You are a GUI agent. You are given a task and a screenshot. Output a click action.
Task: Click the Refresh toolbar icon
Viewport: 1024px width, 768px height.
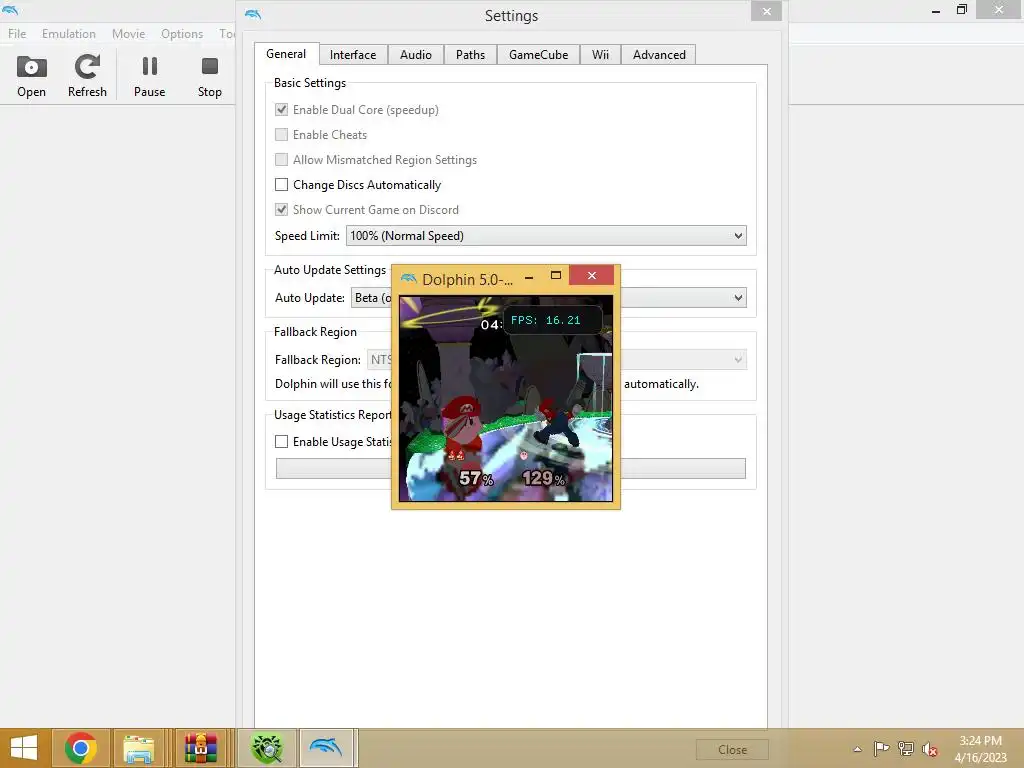tap(87, 76)
